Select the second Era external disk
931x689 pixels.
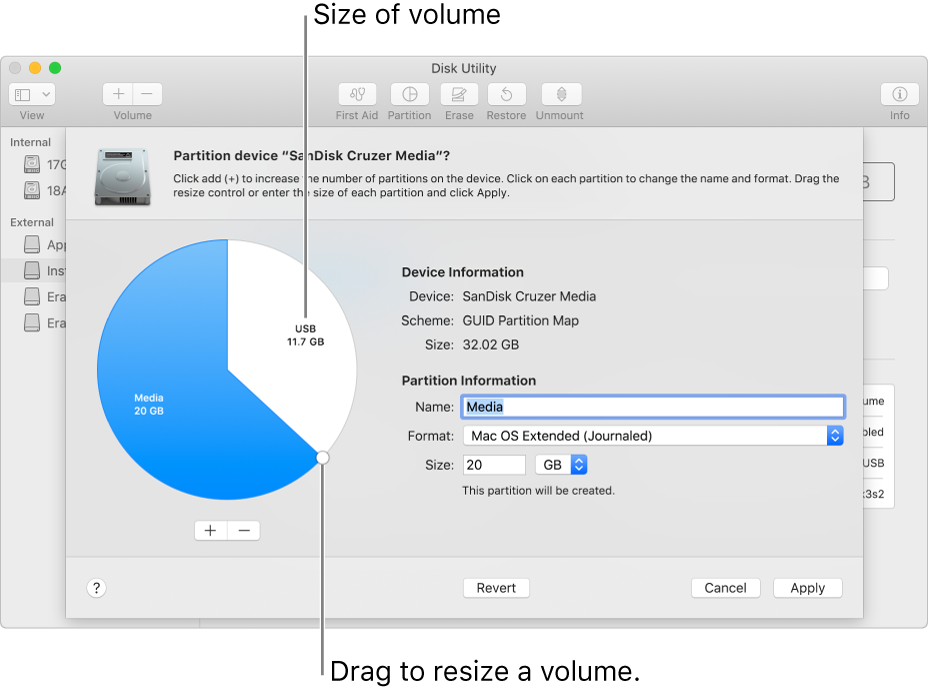(x=45, y=323)
